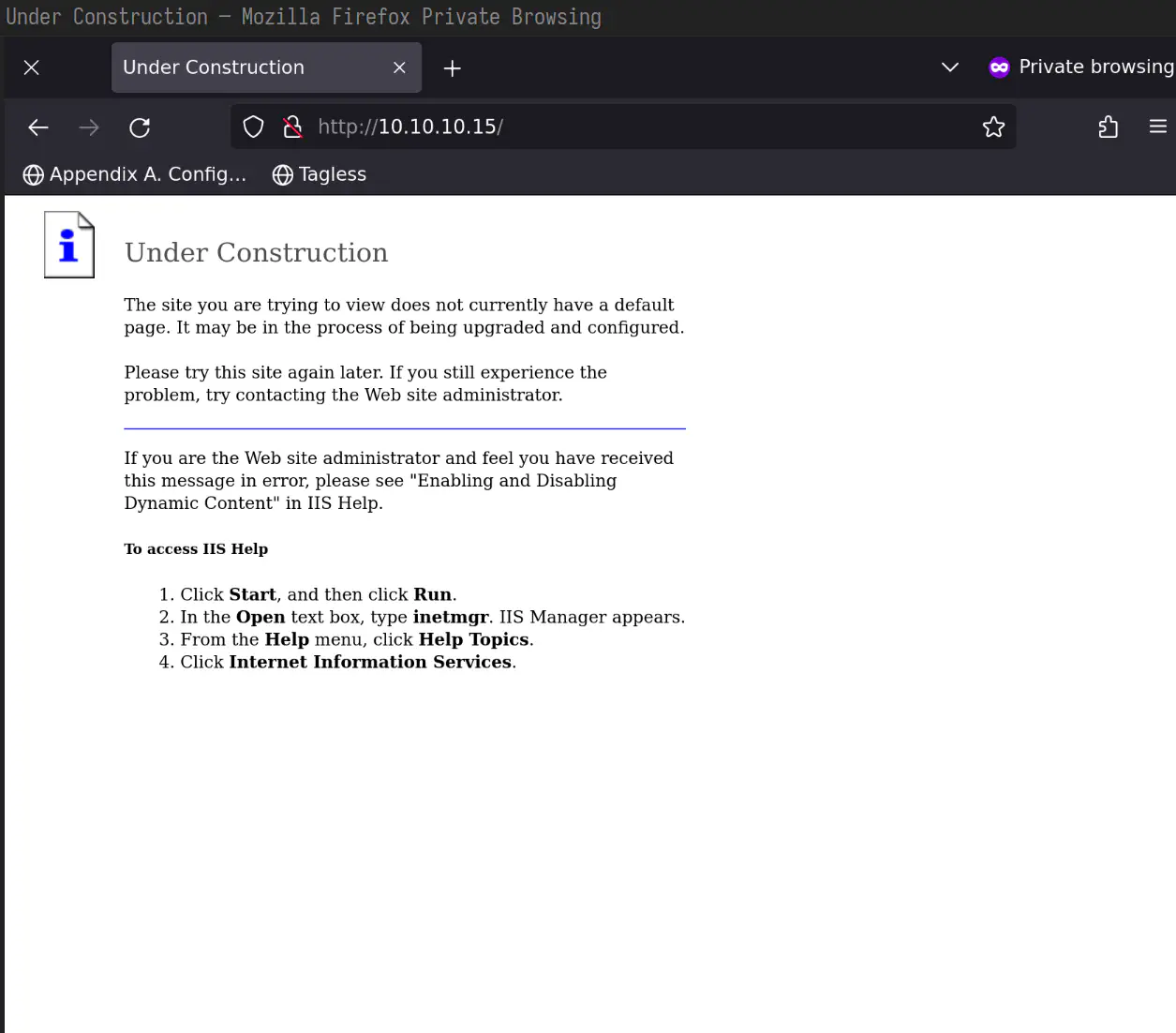The image size is (1176, 1033).
Task: Expand the list all tabs chevron
Action: click(x=949, y=67)
